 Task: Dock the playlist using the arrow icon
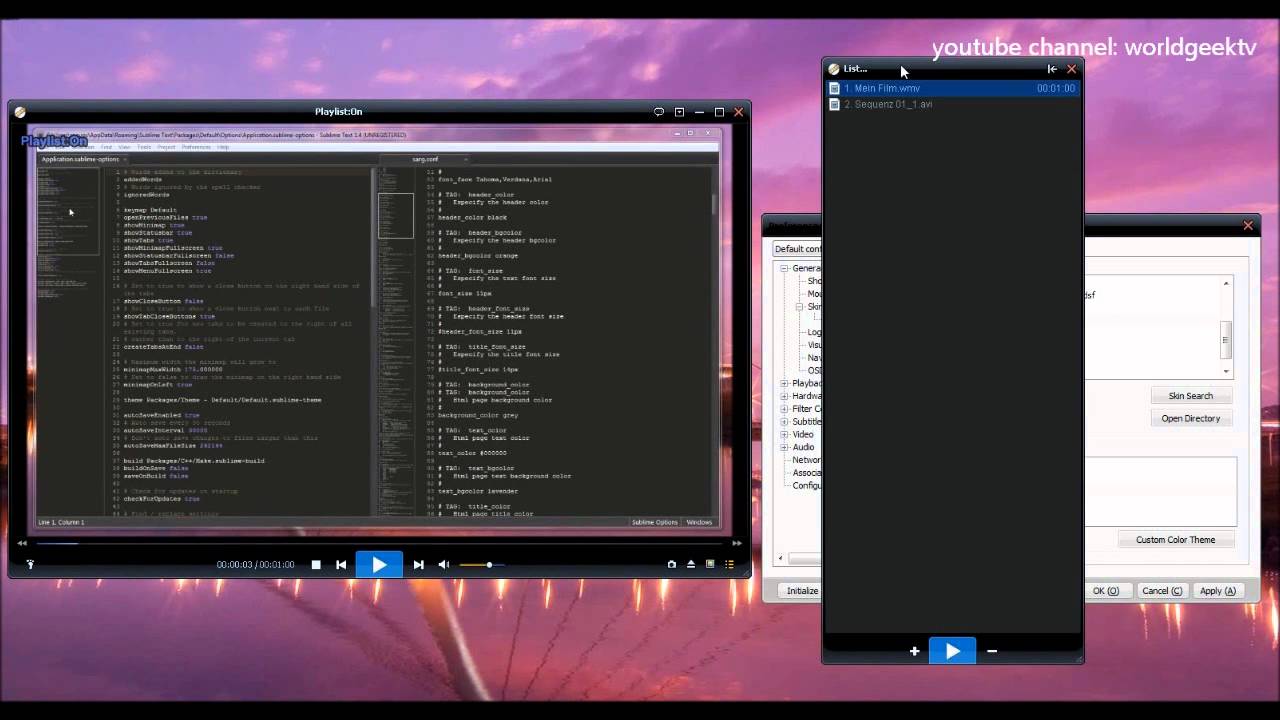coord(1052,69)
